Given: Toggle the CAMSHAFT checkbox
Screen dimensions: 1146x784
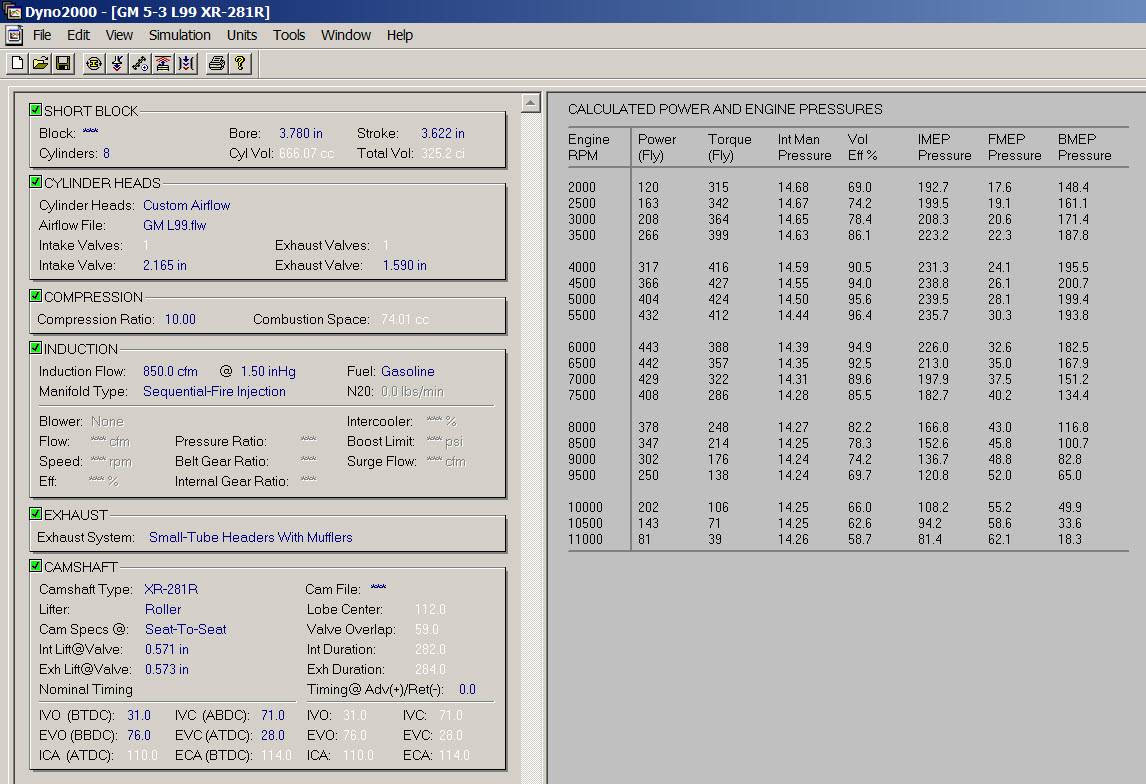Looking at the screenshot, I should point(36,566).
